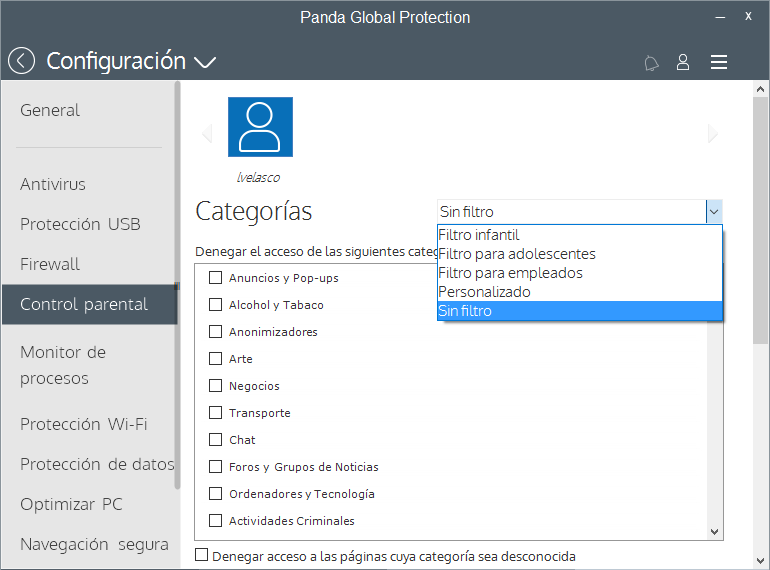Choose Filtro infantil from the list
This screenshot has width=770, height=570.
pos(579,235)
